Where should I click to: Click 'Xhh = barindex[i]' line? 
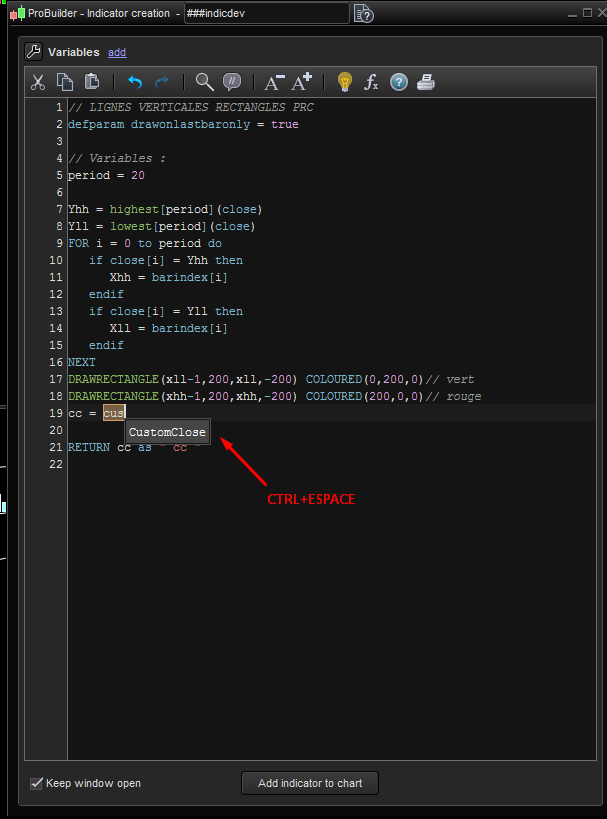coord(168,277)
